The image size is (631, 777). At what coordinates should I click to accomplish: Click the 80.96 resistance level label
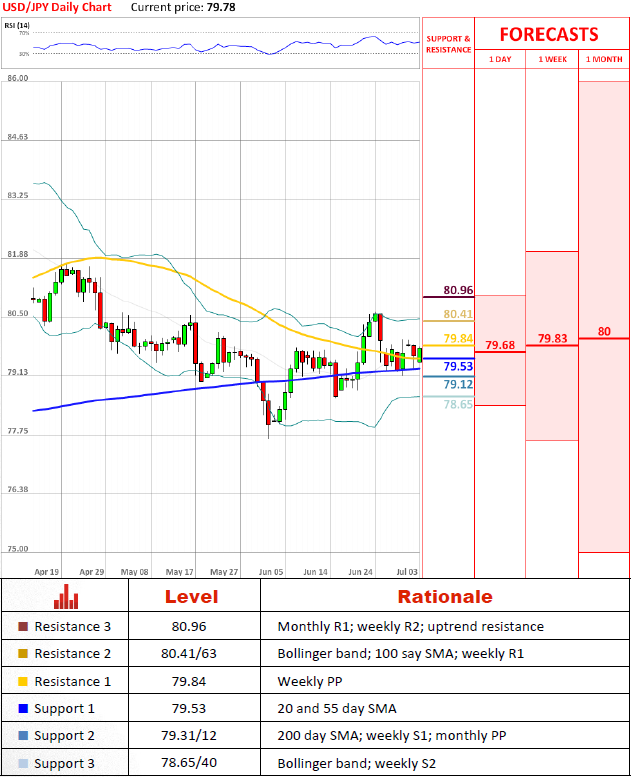pyautogui.click(x=458, y=290)
